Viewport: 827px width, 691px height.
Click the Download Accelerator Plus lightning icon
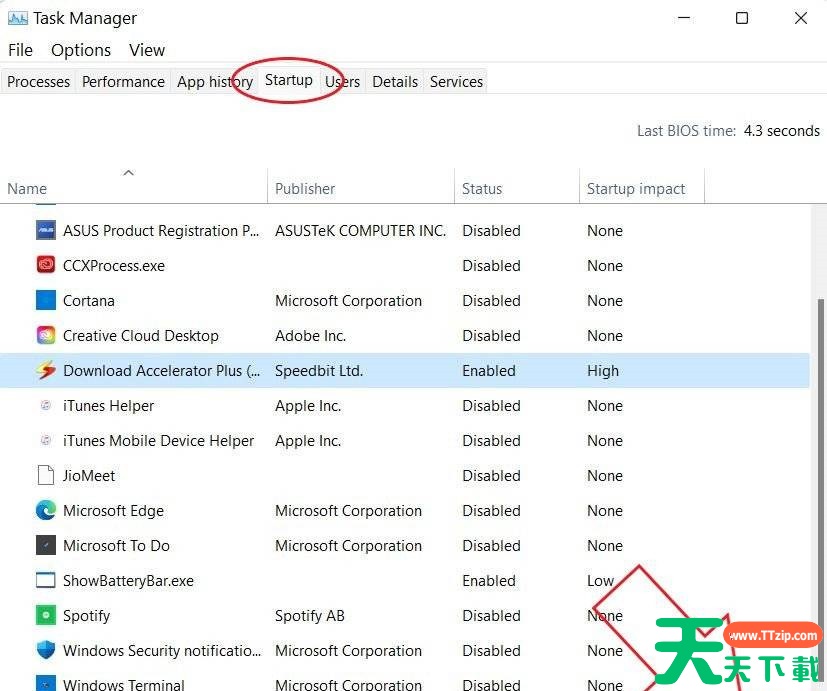click(x=46, y=370)
